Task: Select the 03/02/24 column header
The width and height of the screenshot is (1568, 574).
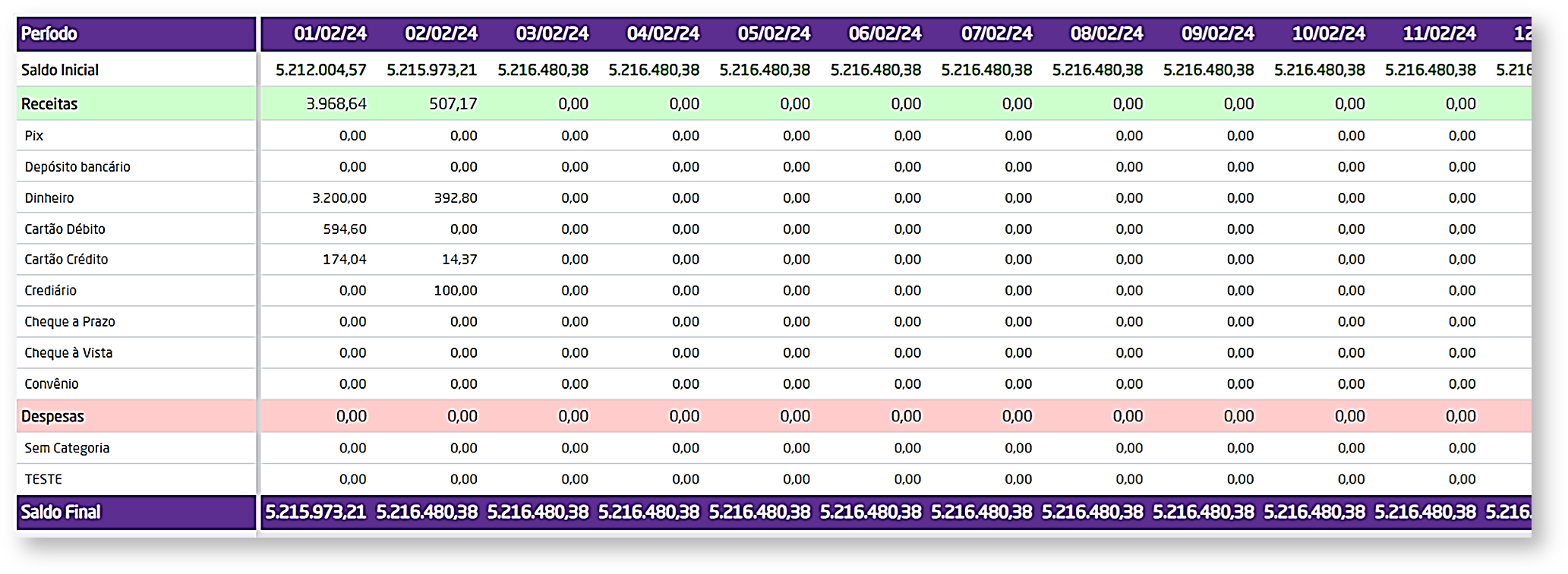Action: [x=552, y=34]
